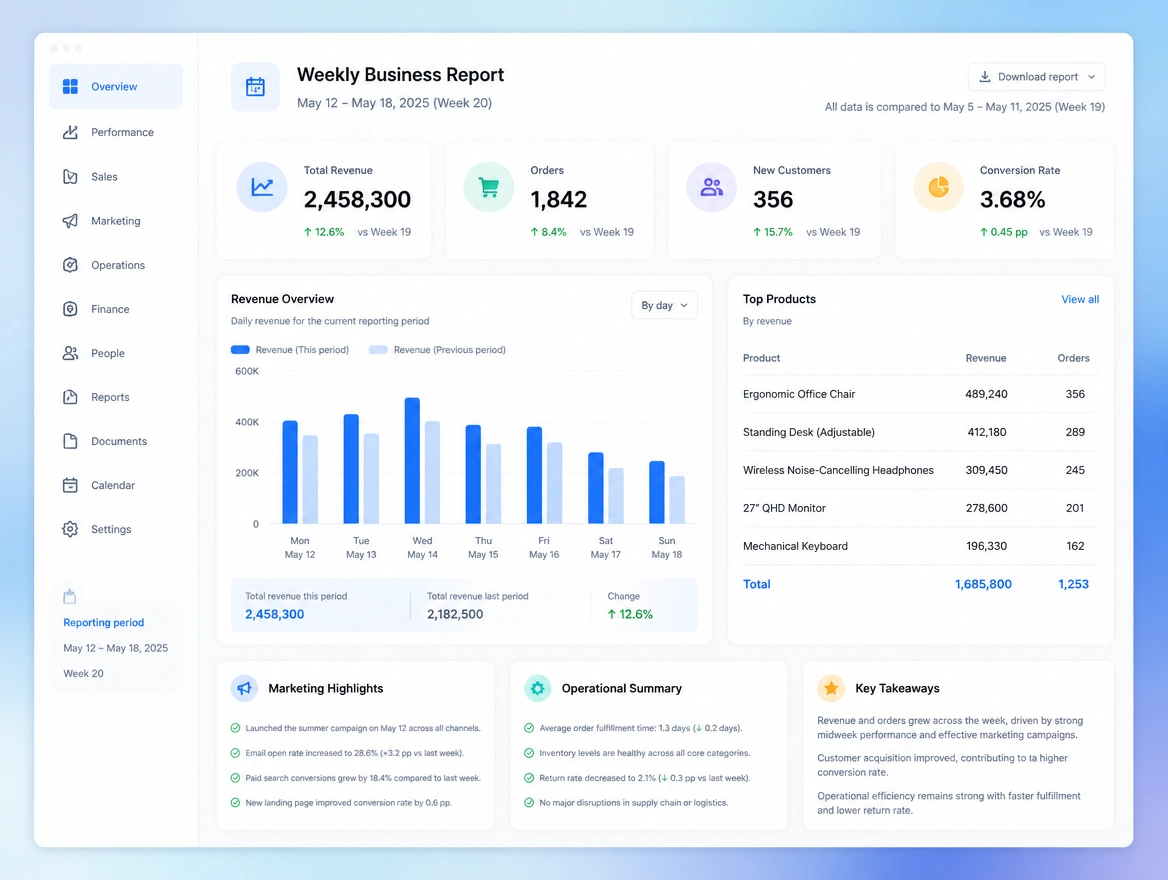
Task: Click the Finance shield icon in the sidebar
Action: [70, 308]
